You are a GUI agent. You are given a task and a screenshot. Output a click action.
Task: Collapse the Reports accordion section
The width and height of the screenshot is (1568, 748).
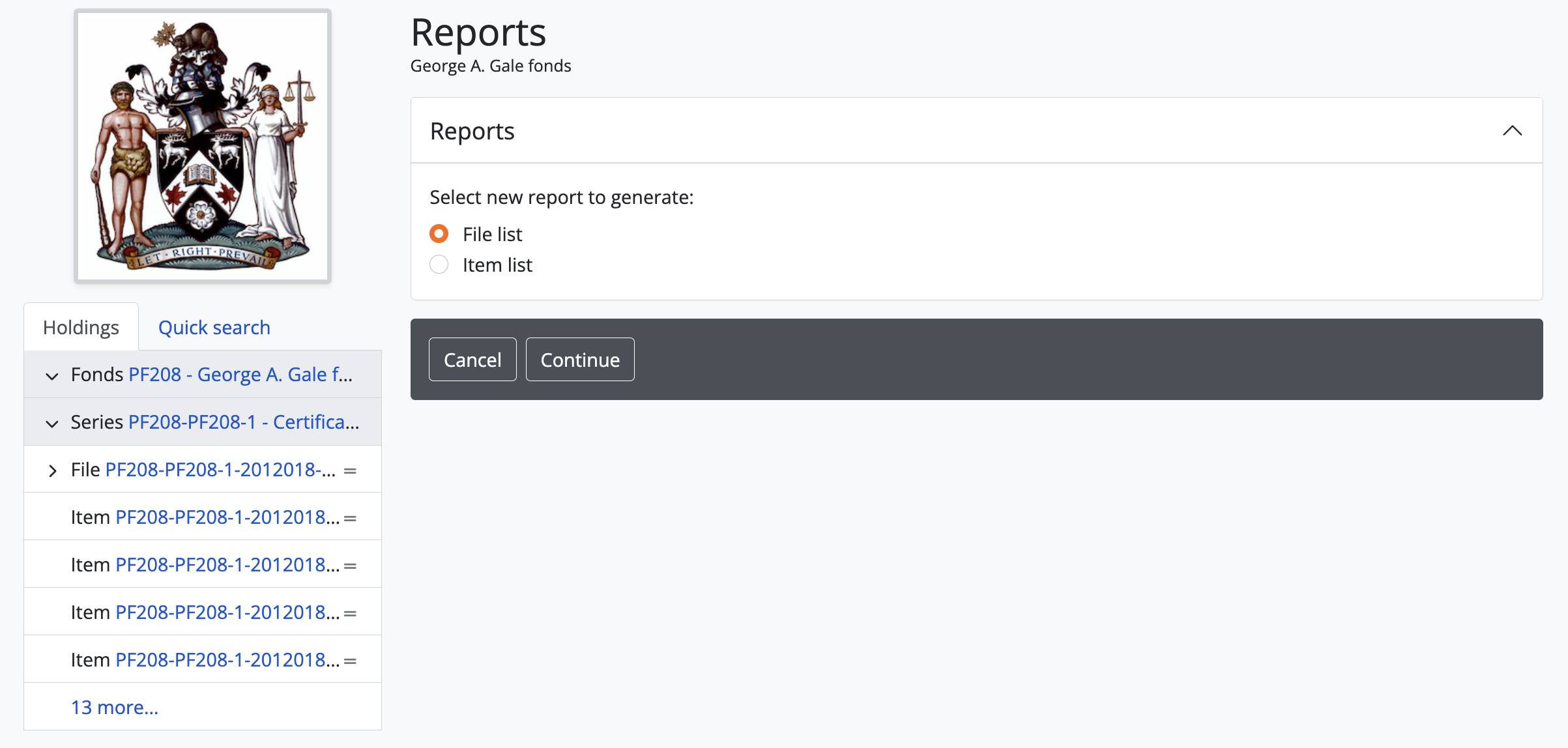(1512, 131)
